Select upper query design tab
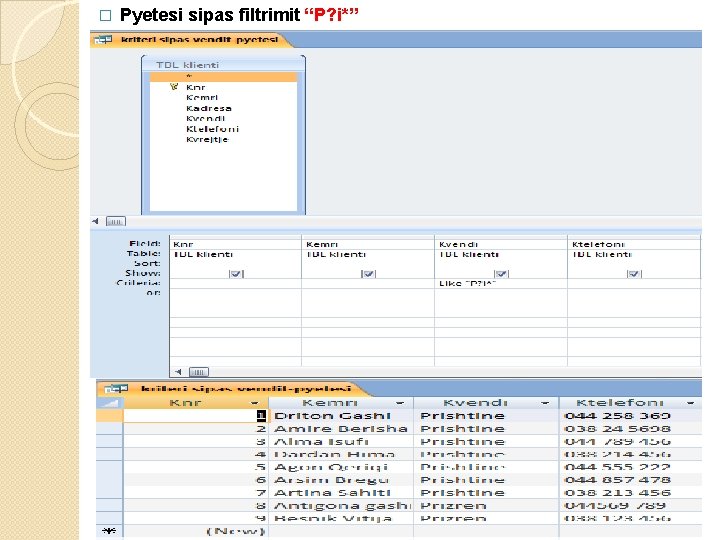This screenshot has width=720, height=540. coord(192,39)
